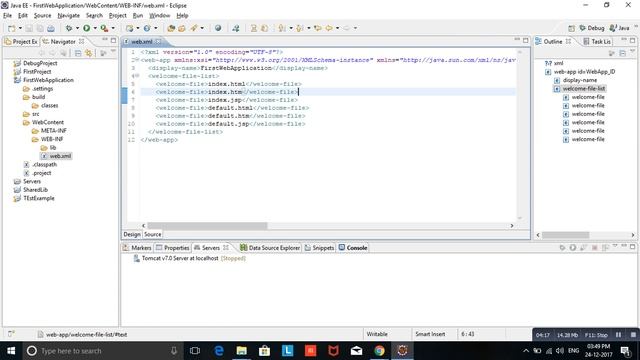Switch to the Console tab
Viewport: 640px width, 360px height.
pos(353,248)
